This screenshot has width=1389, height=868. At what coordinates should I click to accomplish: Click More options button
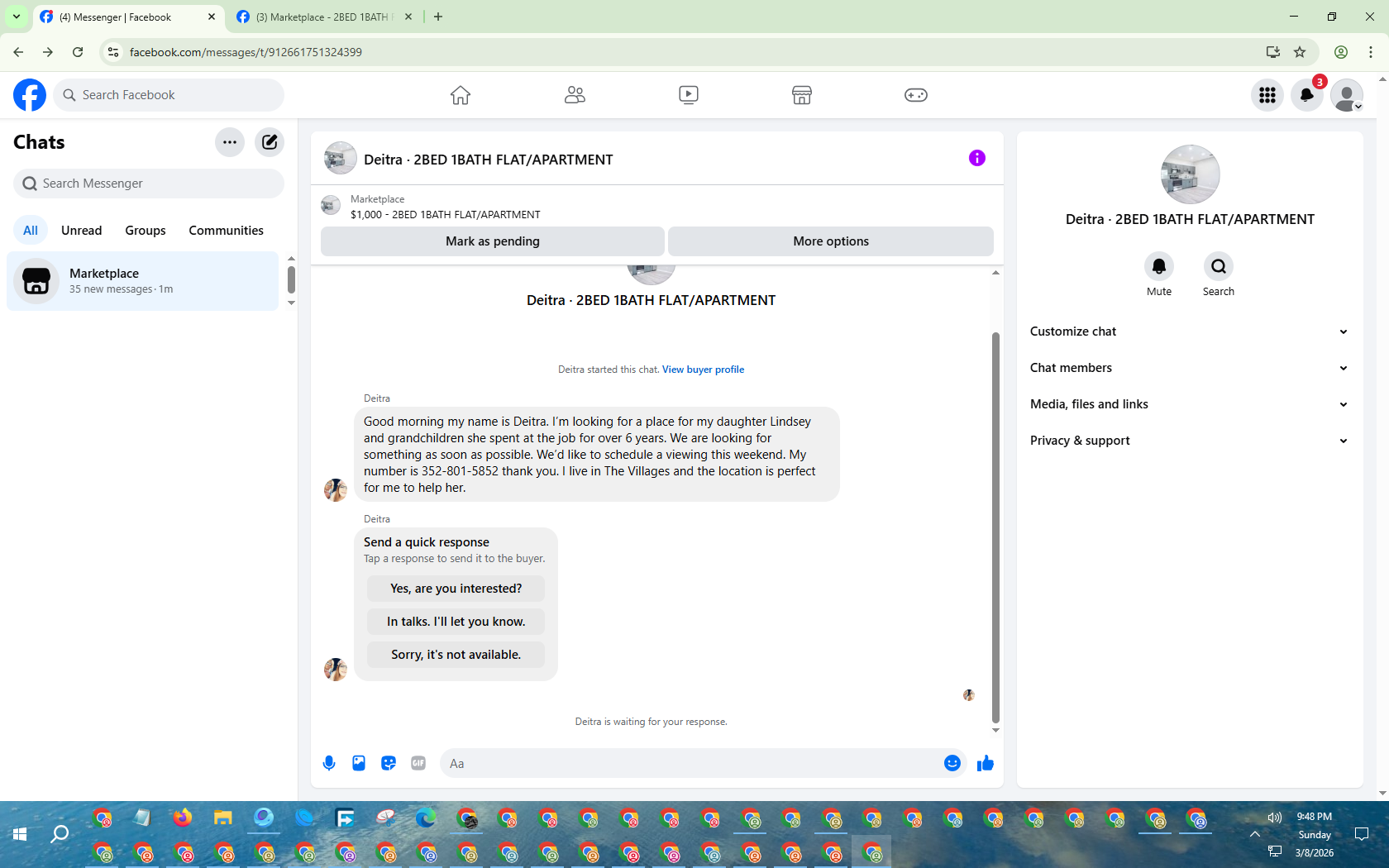point(831,241)
